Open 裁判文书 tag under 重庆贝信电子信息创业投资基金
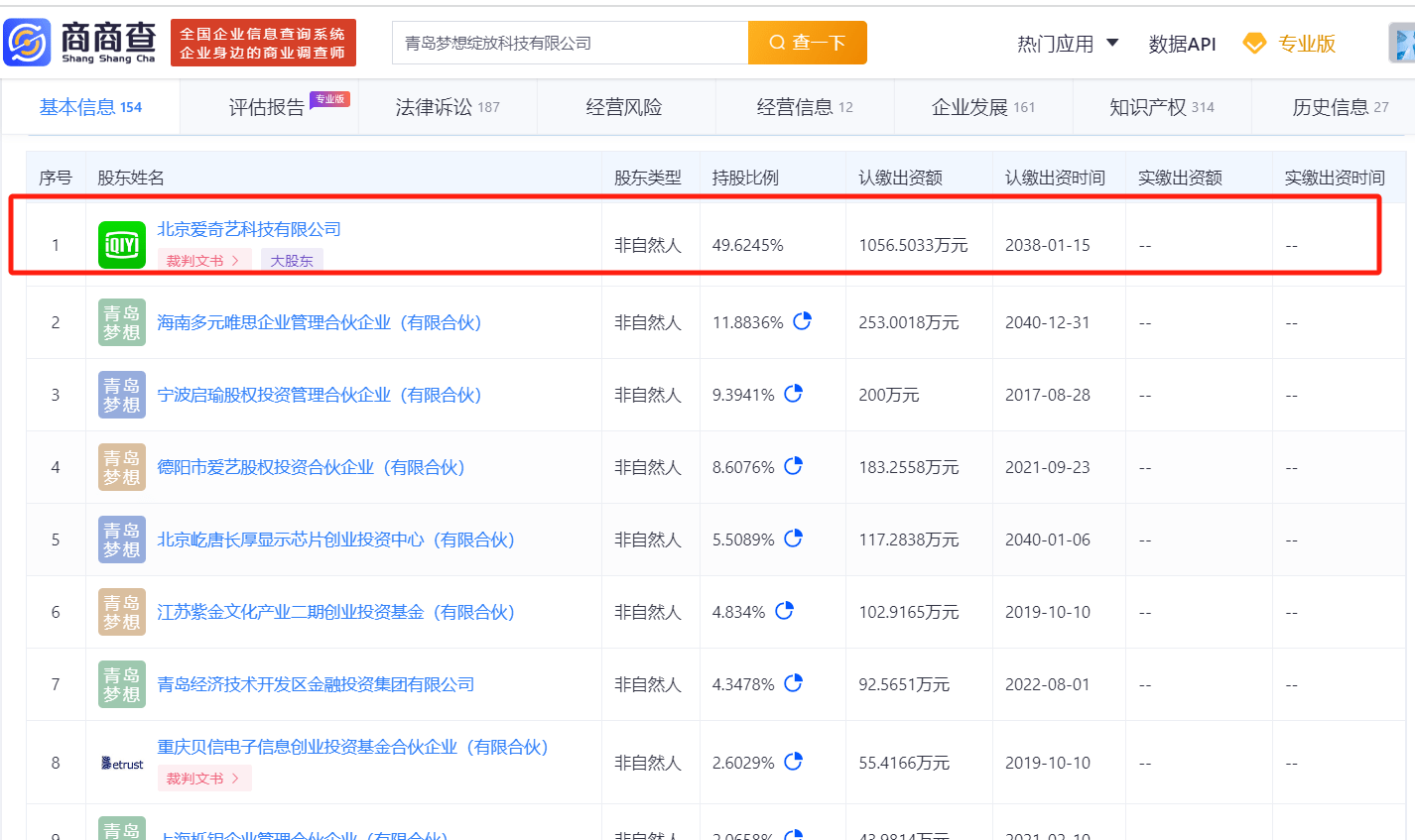The image size is (1415, 840). tap(203, 779)
